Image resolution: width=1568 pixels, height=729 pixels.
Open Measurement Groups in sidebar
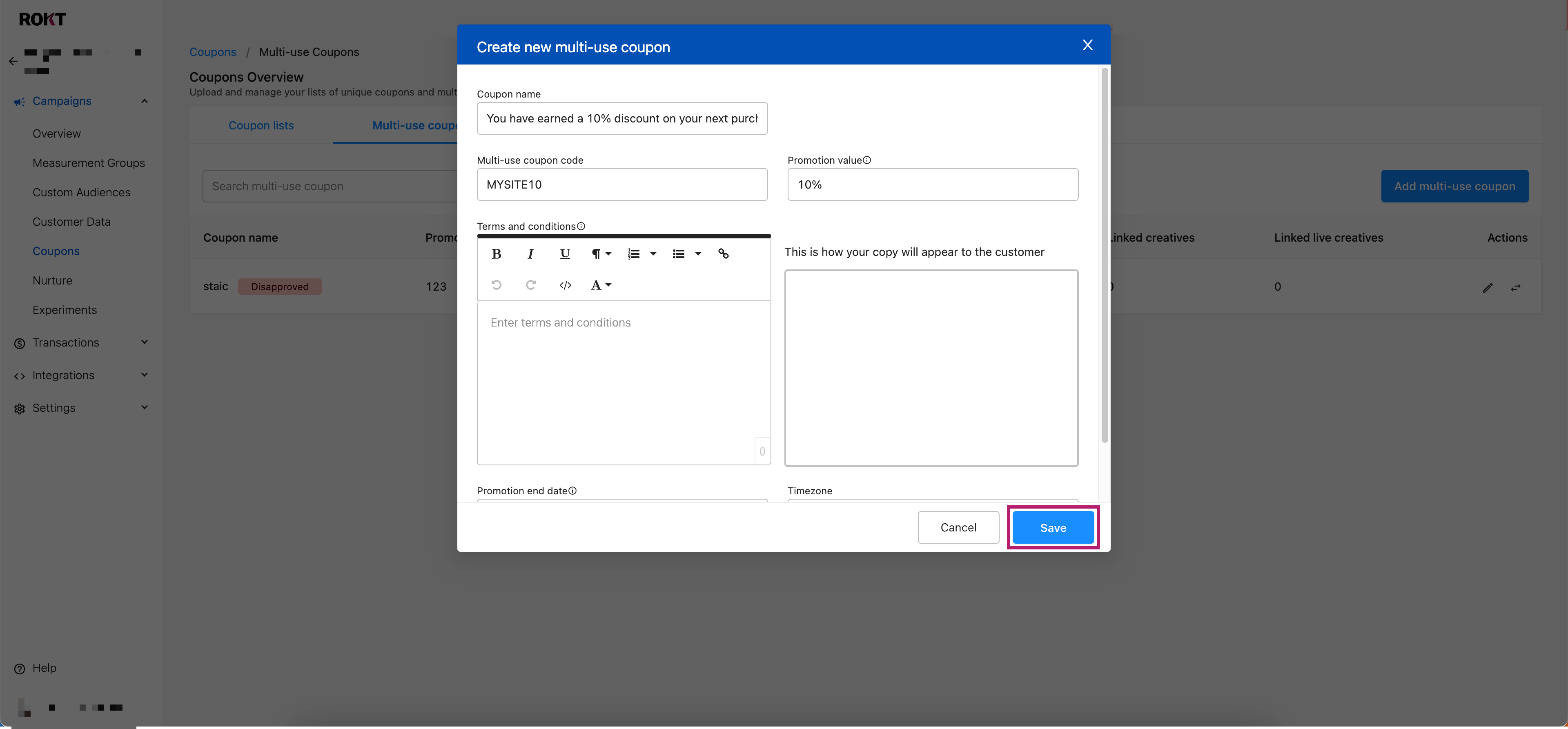(89, 163)
